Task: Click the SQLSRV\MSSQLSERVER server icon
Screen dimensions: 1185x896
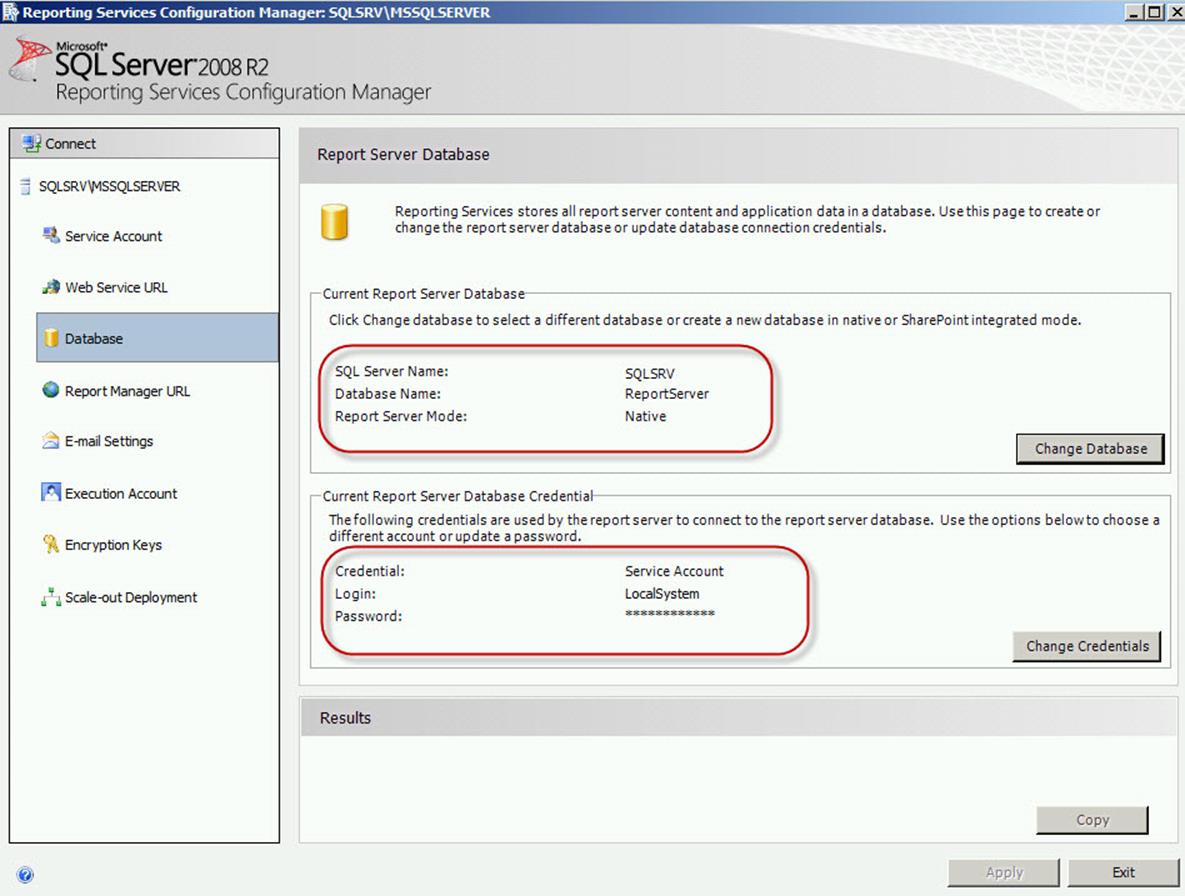Action: pyautogui.click(x=26, y=186)
